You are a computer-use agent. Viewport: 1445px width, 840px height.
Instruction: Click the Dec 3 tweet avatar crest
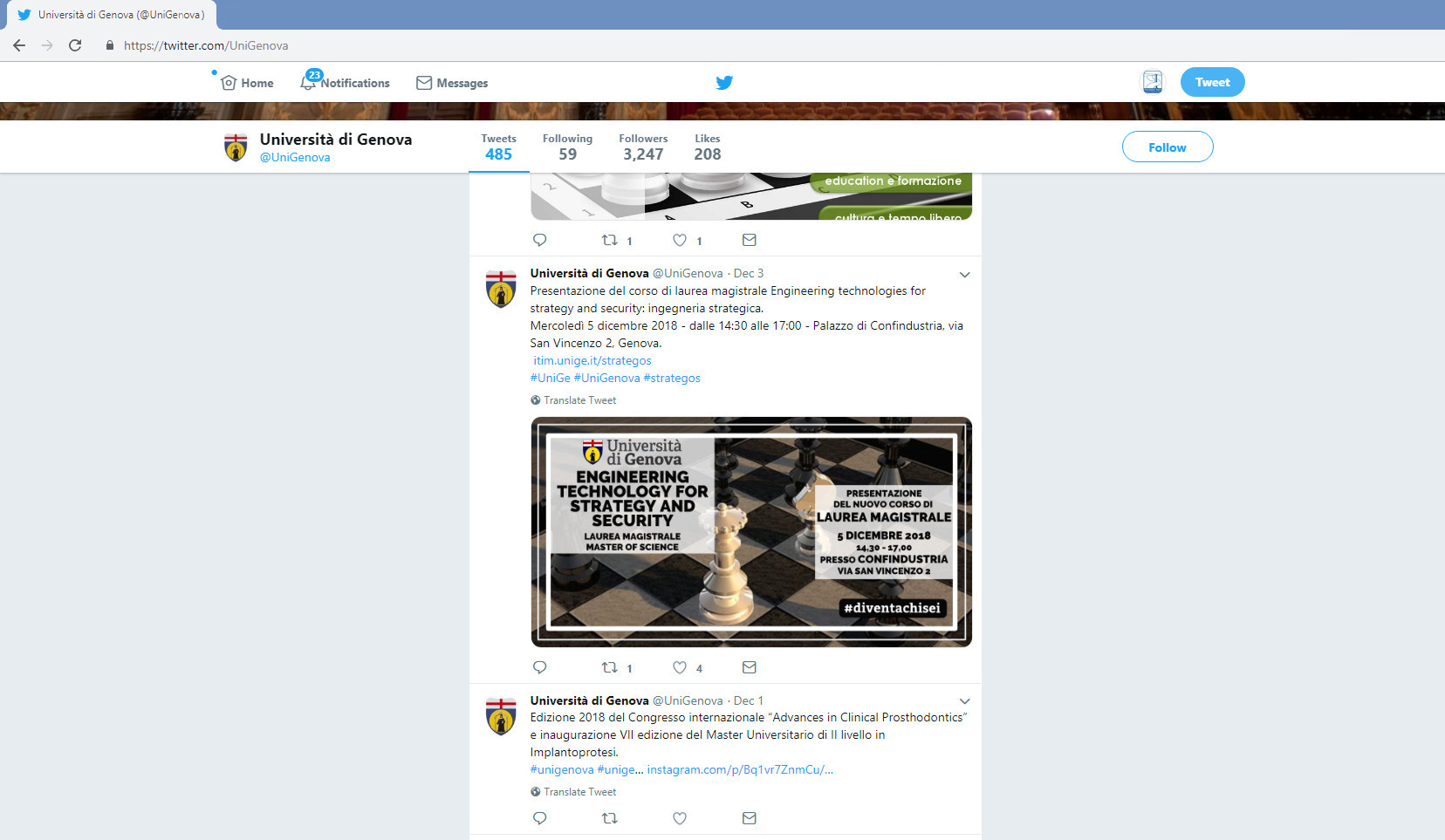(501, 289)
